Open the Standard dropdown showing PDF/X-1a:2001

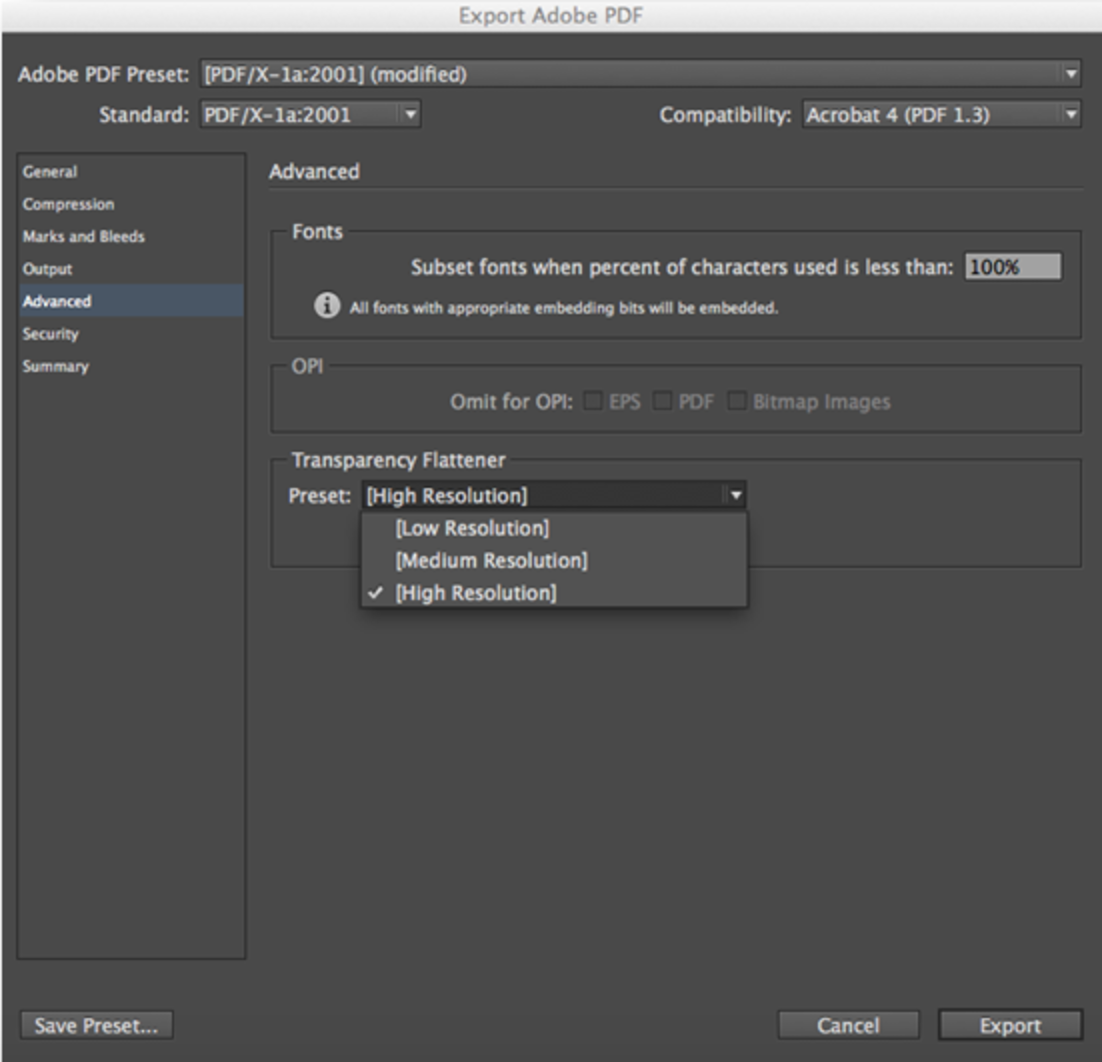[311, 115]
